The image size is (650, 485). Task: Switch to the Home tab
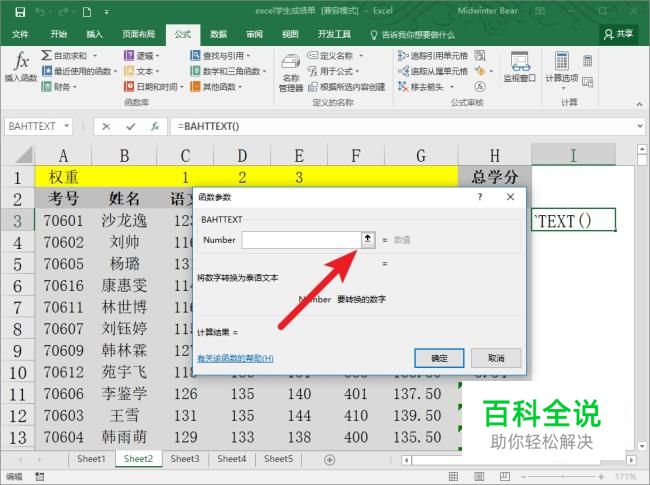(58, 34)
